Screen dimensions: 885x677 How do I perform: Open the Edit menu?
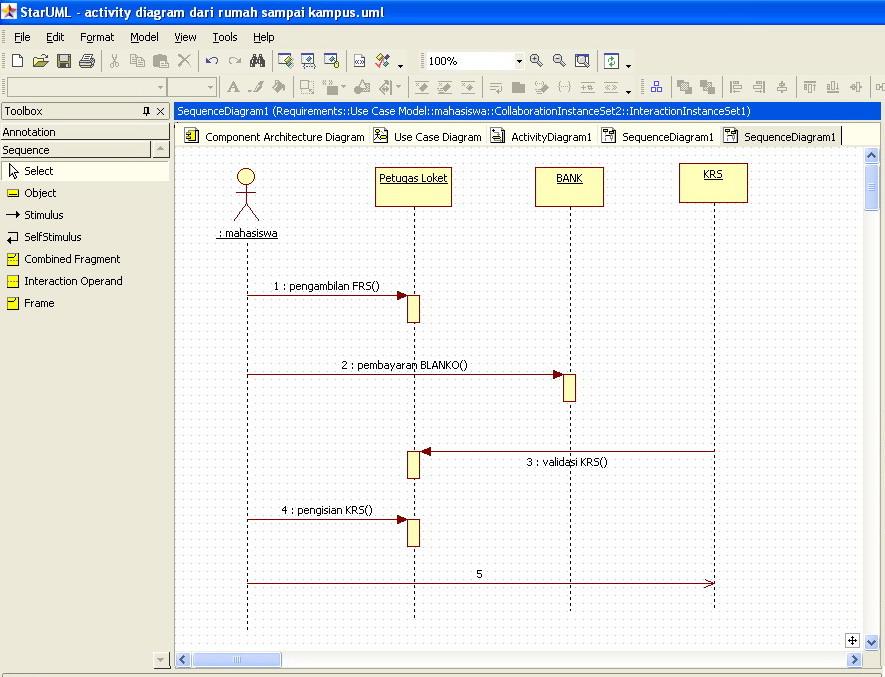coord(55,37)
